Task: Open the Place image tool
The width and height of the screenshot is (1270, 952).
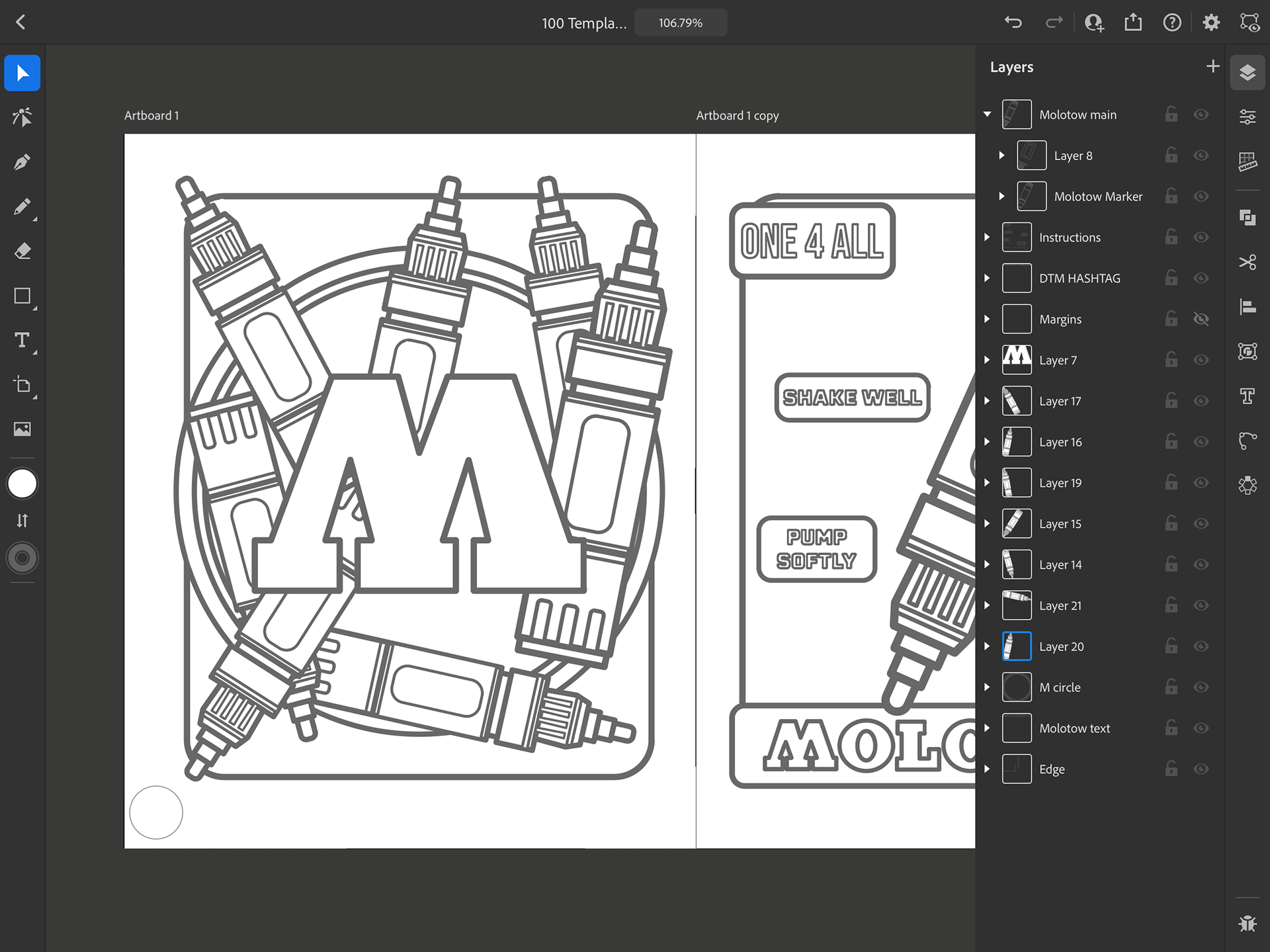Action: pyautogui.click(x=22, y=429)
